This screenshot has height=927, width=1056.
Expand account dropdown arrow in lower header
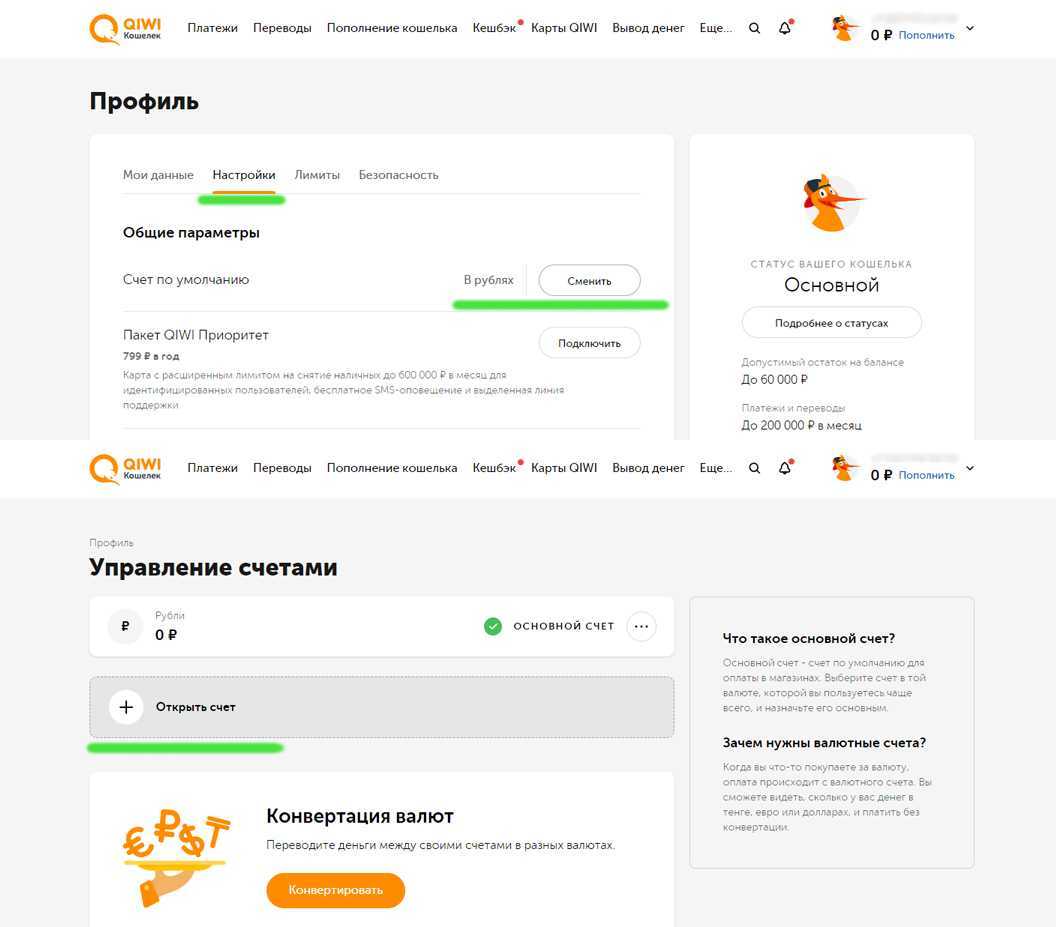(x=970, y=468)
